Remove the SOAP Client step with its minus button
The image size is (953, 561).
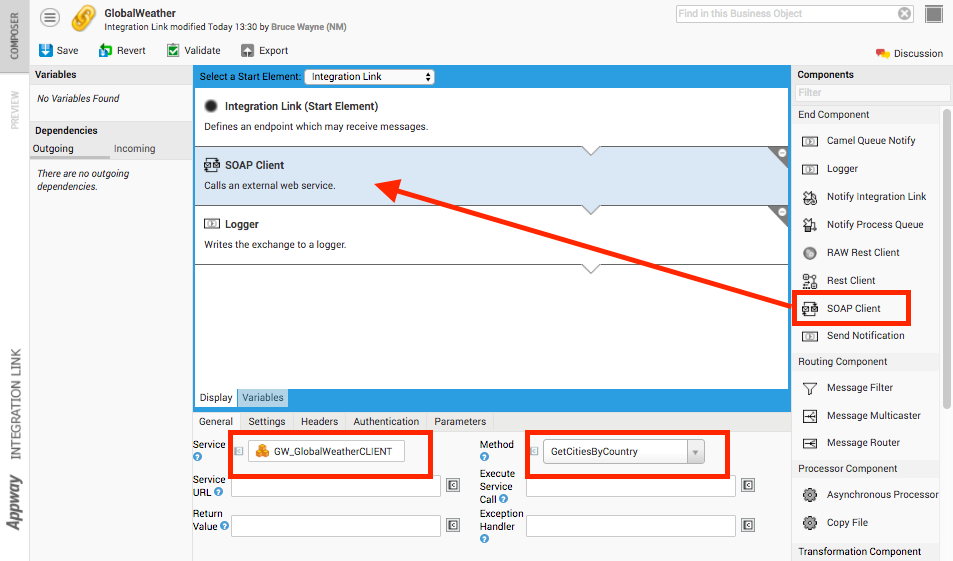coord(782,153)
